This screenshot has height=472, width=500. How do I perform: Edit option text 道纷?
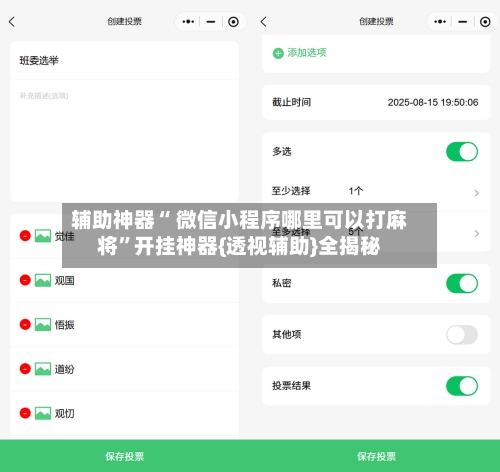pyautogui.click(x=65, y=369)
